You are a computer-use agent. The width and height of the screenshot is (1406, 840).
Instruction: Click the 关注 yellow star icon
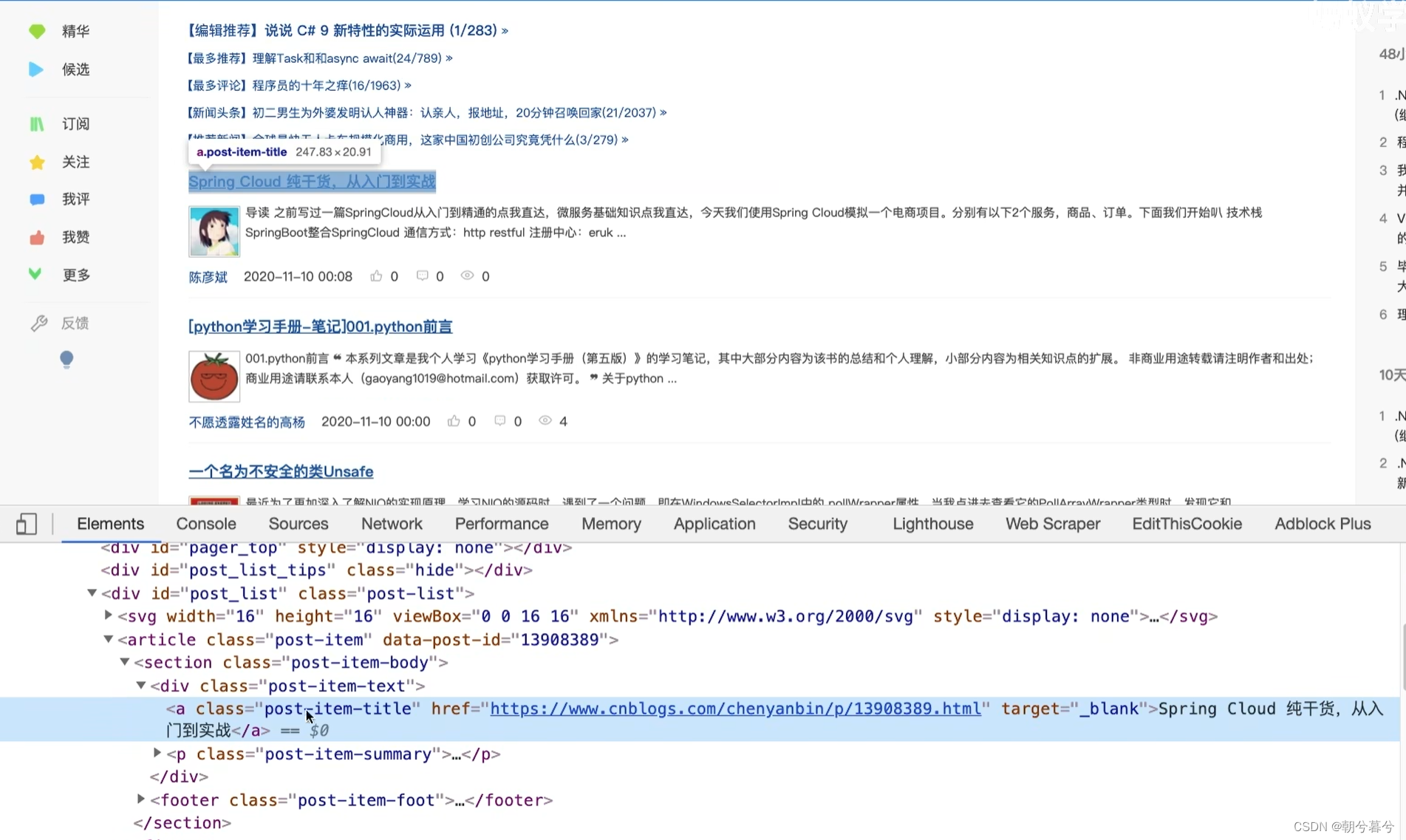(x=37, y=162)
